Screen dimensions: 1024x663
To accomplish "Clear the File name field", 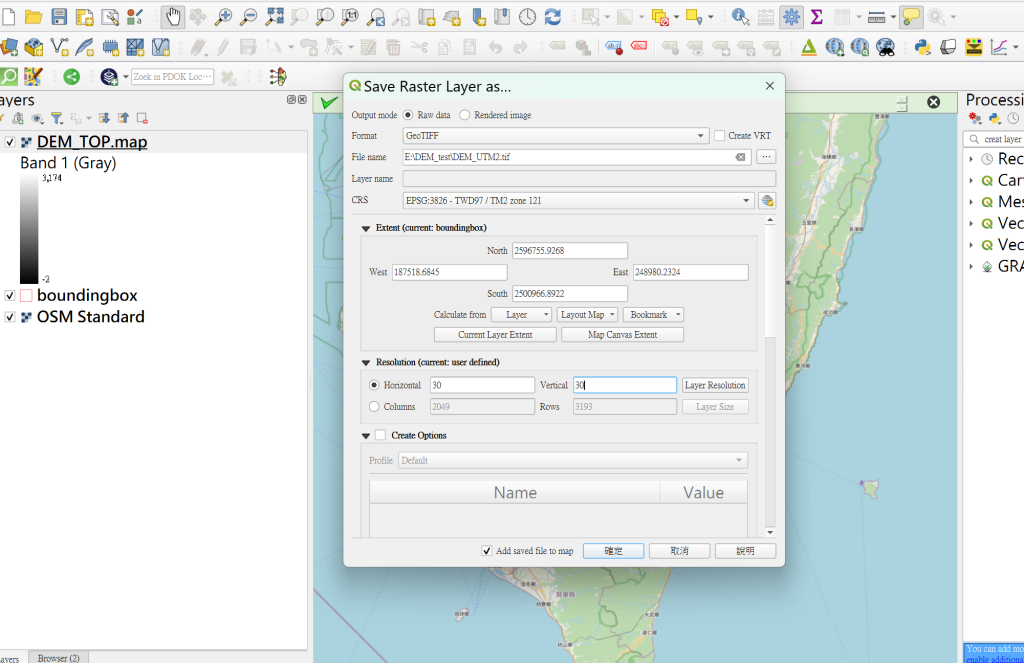I will click(740, 157).
